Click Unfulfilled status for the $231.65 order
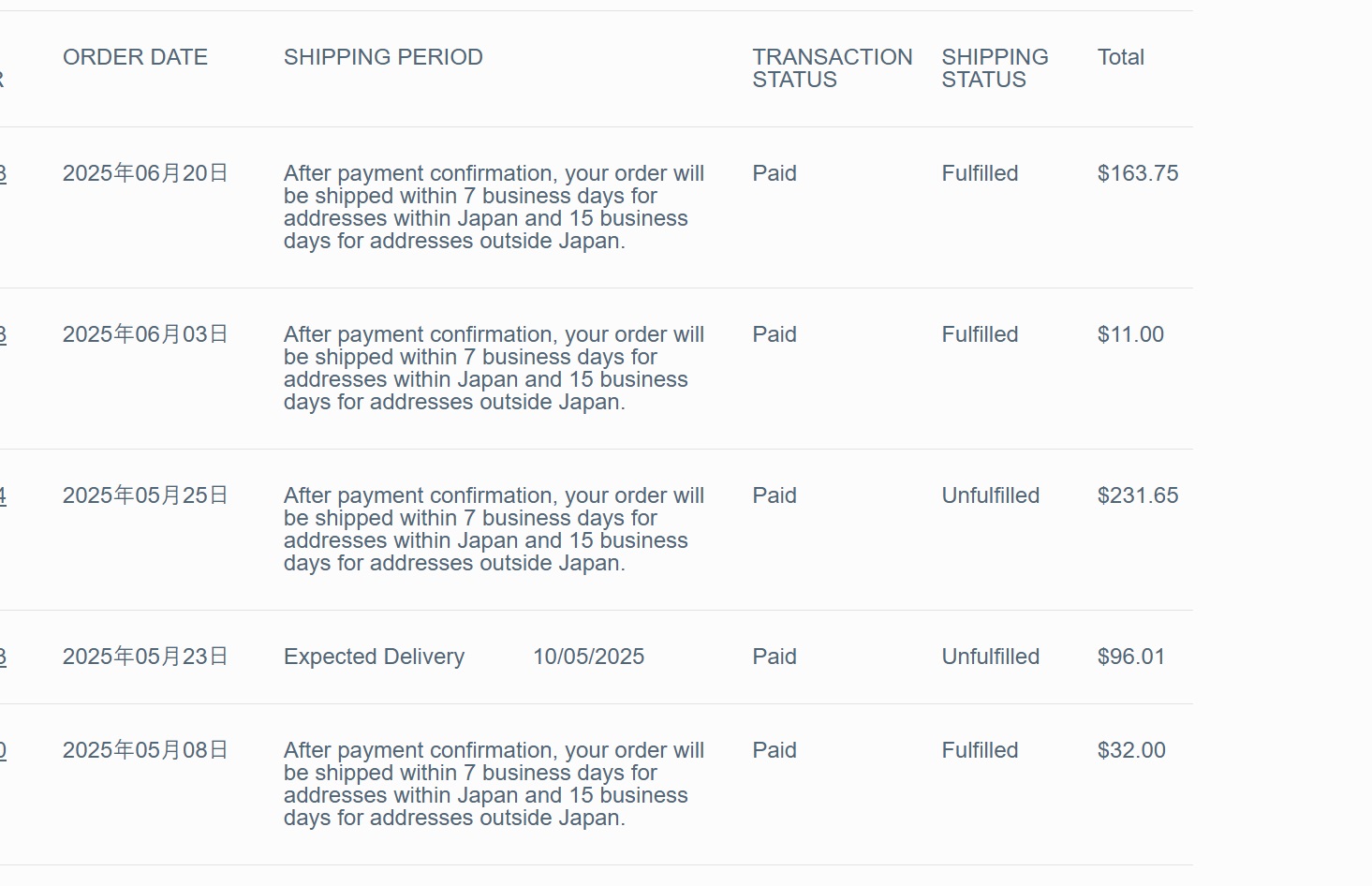This screenshot has height=886, width=1372. pyautogui.click(x=990, y=495)
